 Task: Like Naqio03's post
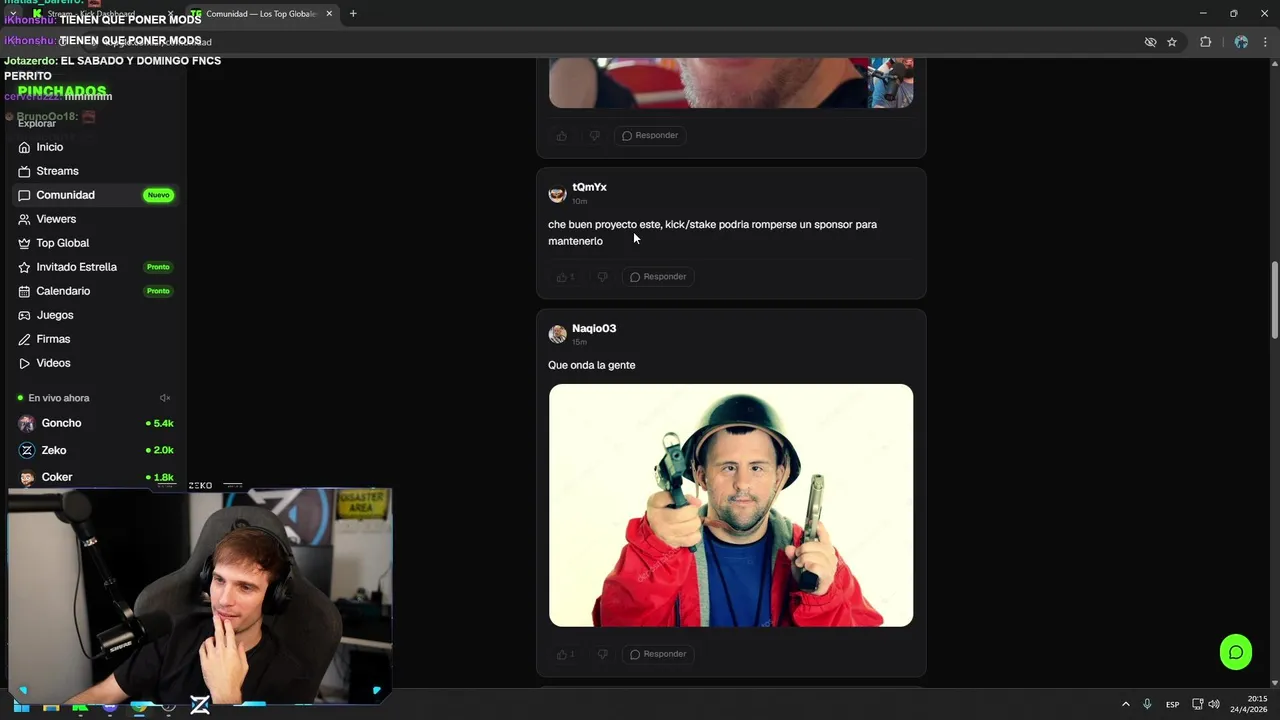click(x=565, y=654)
